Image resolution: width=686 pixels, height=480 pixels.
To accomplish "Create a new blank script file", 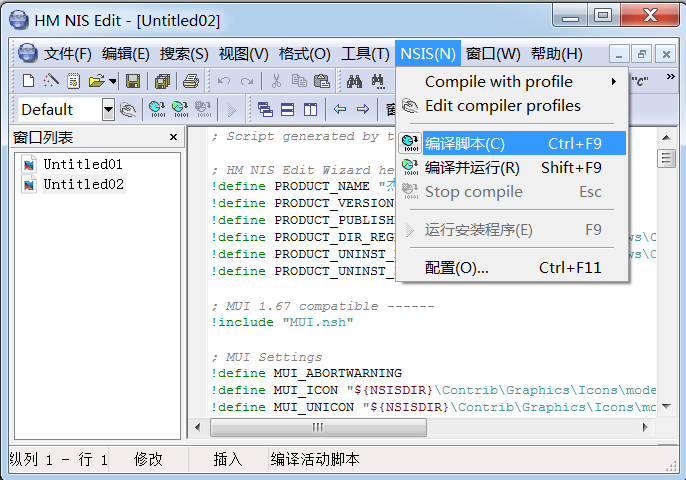I will (28, 81).
